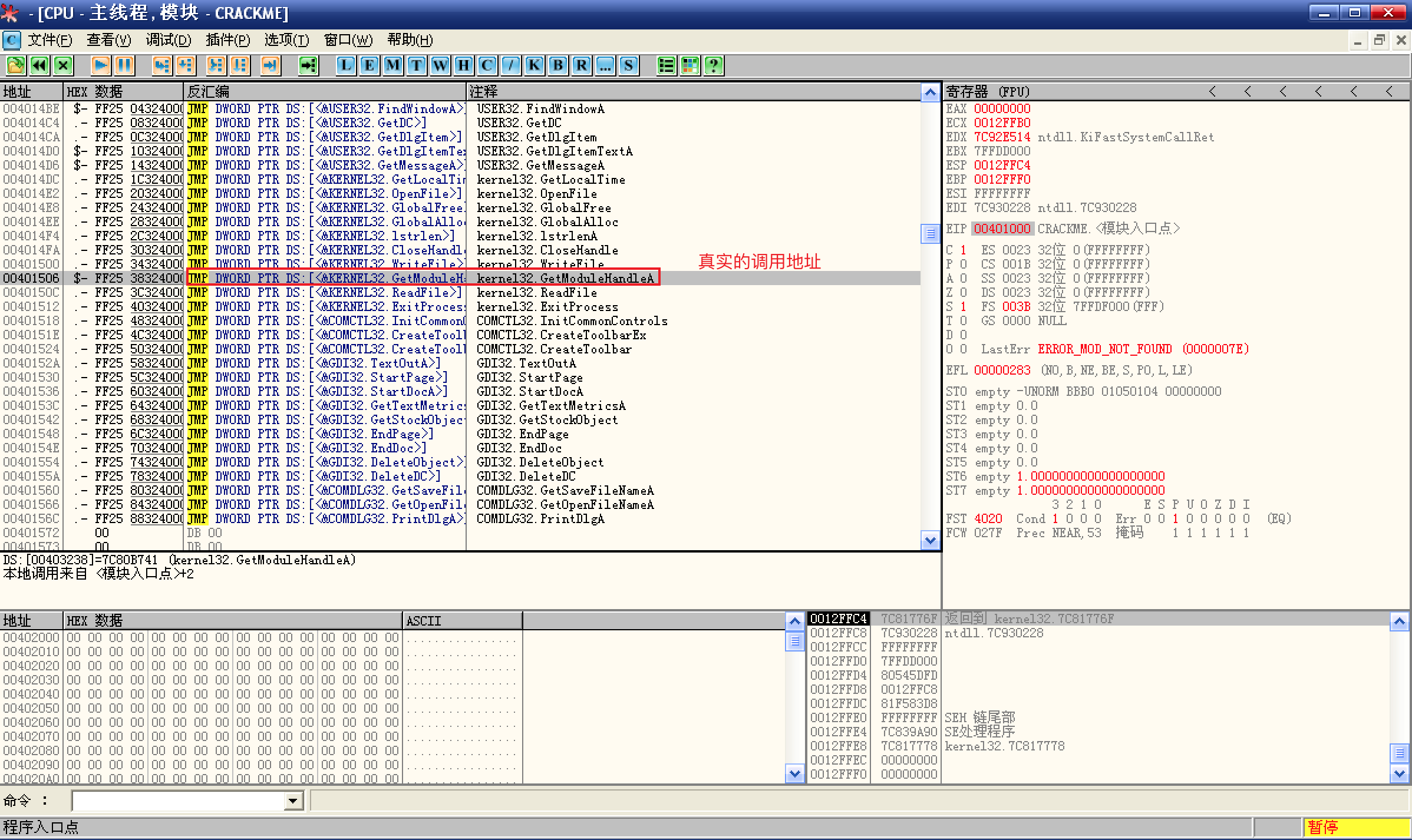Click the Restart program rewind icon

pos(39,65)
